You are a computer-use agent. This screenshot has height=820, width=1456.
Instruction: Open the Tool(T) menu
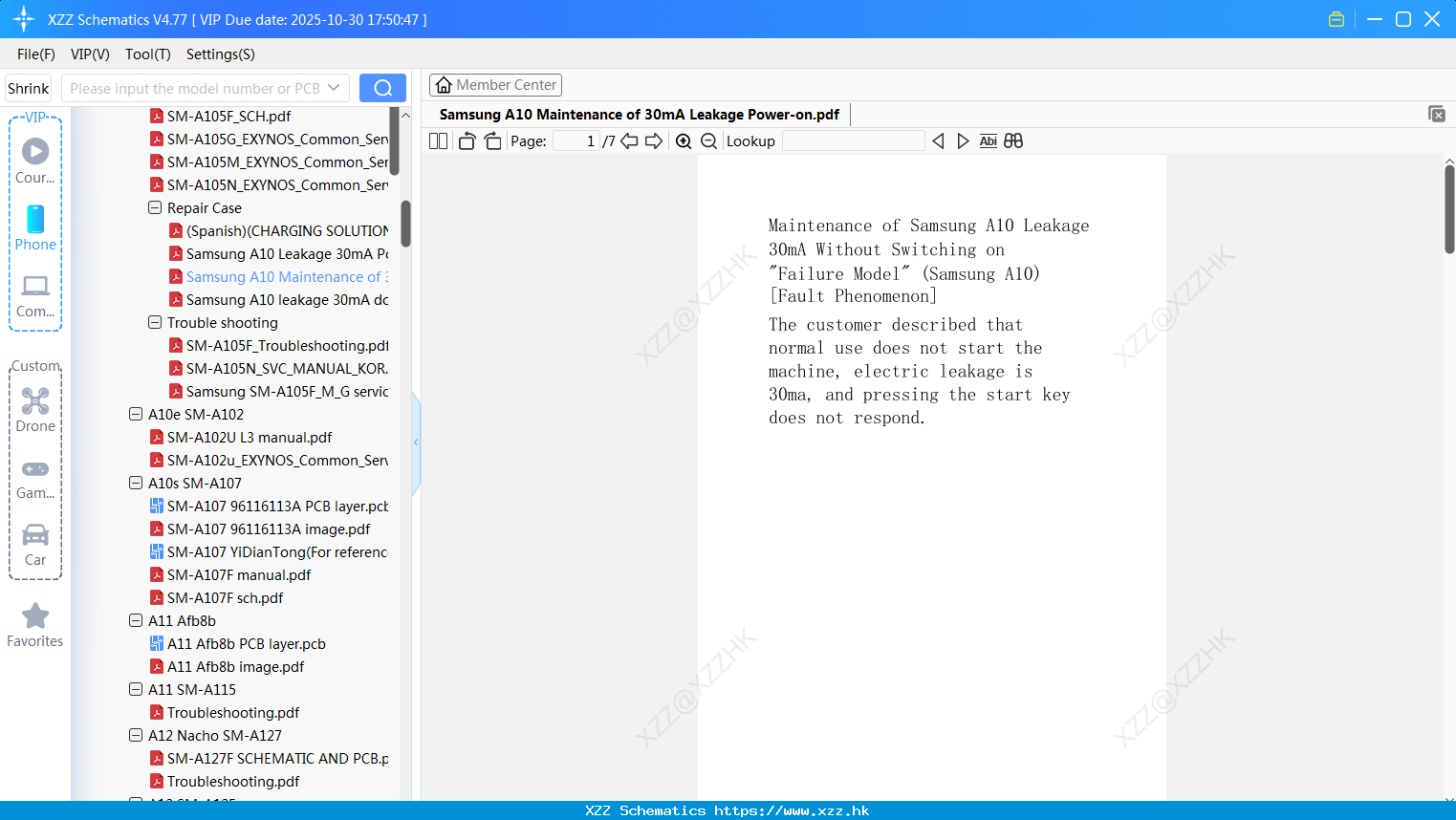click(148, 54)
